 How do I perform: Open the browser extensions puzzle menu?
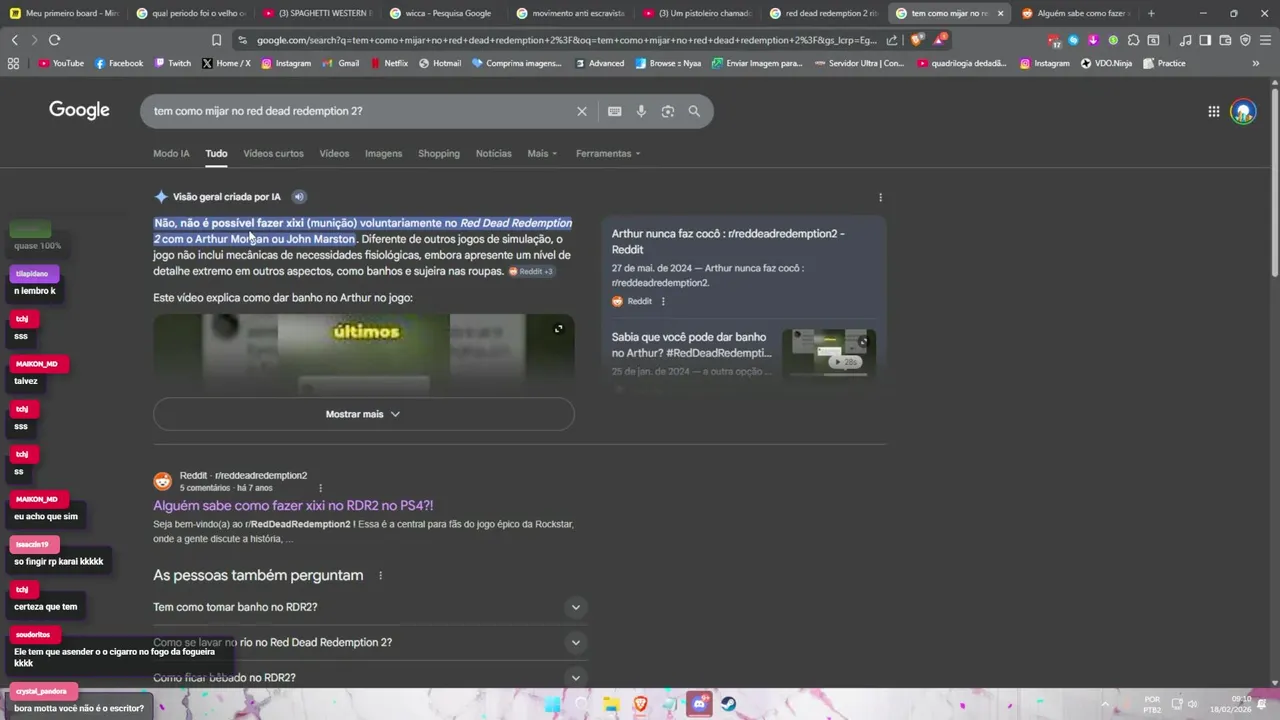tap(1133, 40)
